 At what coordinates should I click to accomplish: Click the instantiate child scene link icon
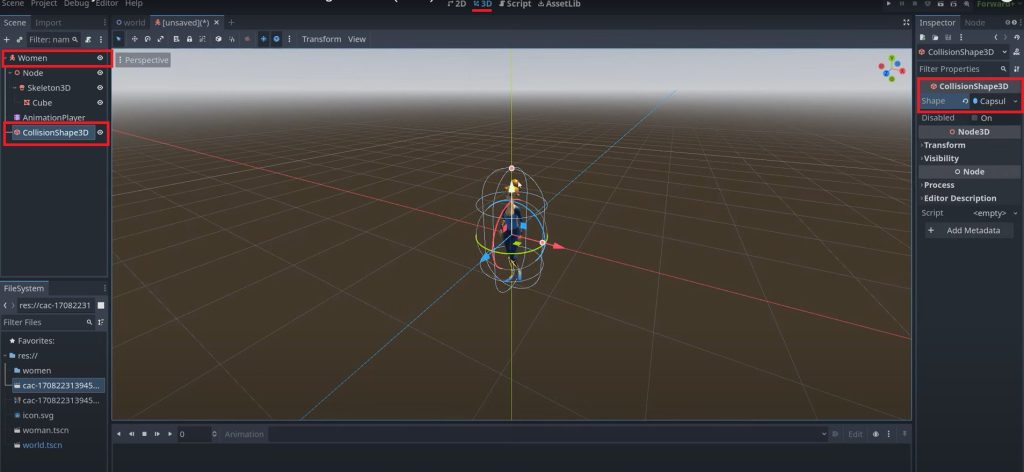[x=20, y=39]
